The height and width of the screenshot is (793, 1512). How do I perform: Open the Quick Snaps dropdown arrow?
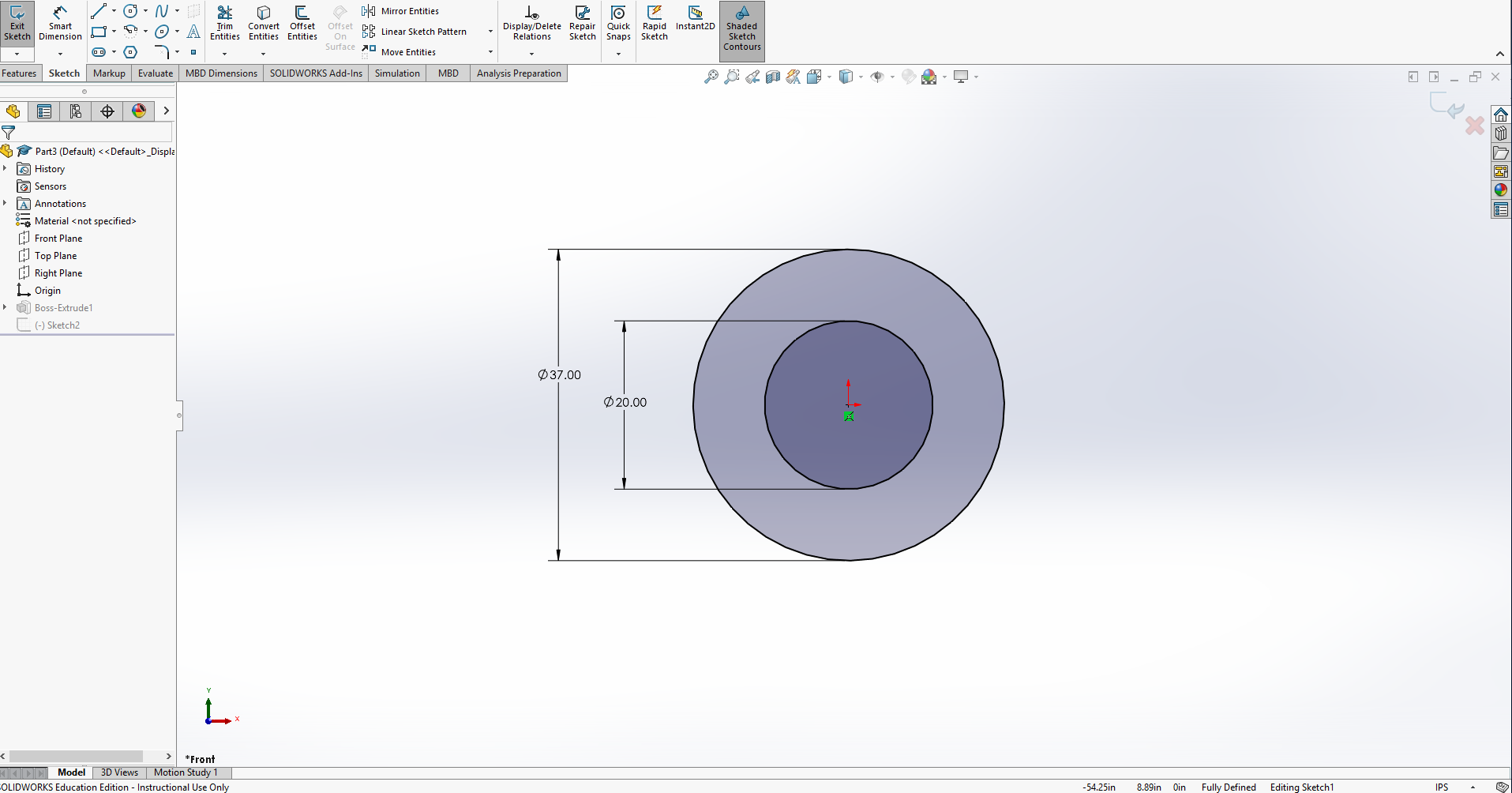619,54
